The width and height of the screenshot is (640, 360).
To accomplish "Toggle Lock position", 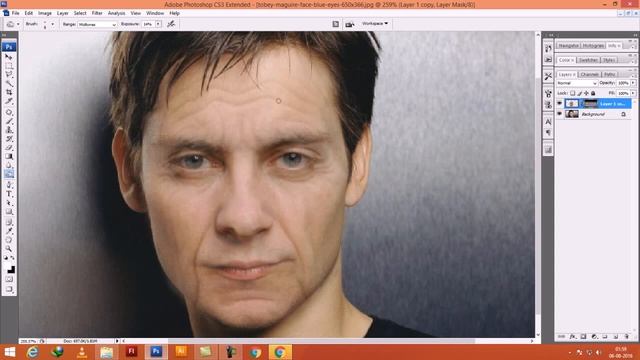I will tap(586, 93).
